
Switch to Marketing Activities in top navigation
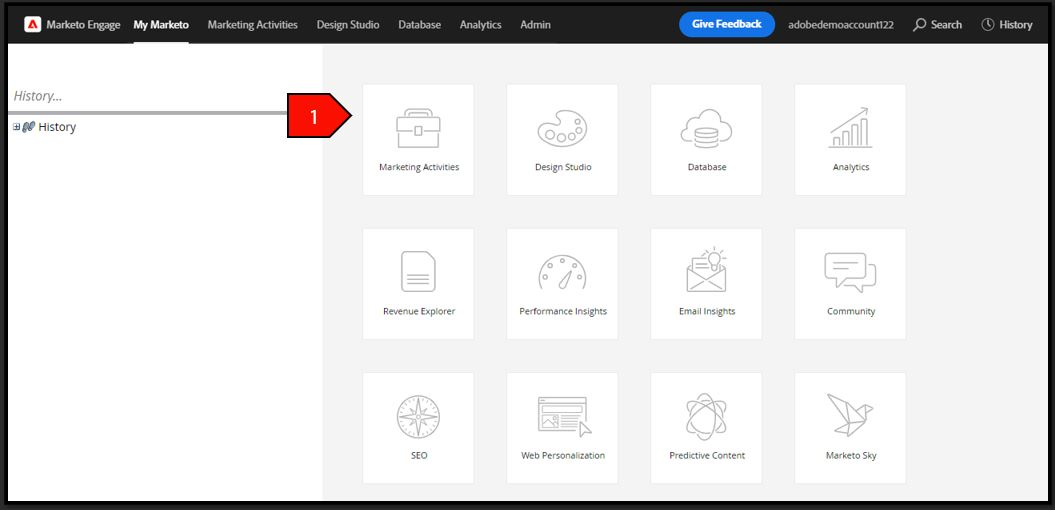(252, 25)
